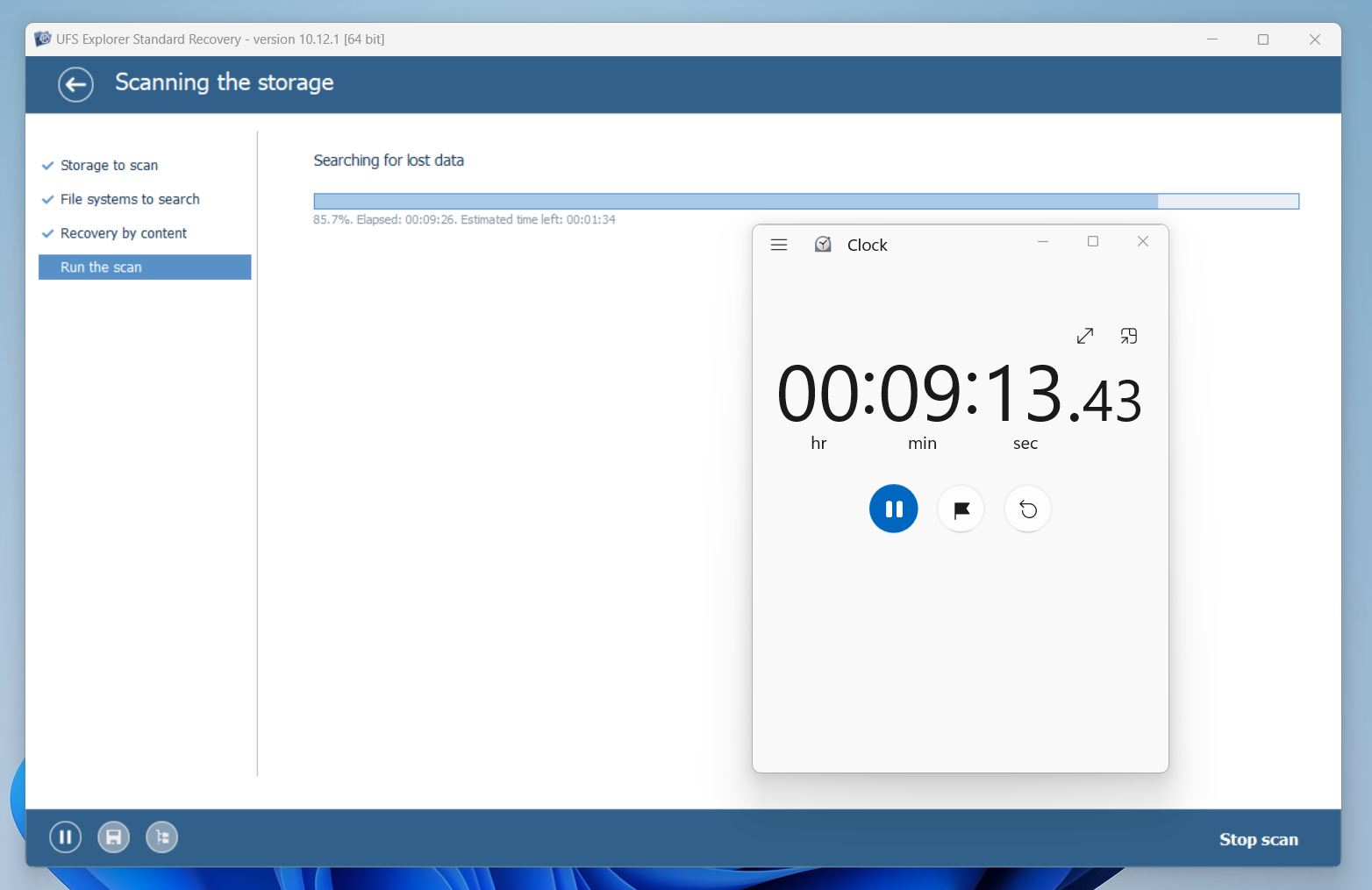Screen dimensions: 1372x890
Task: Record a lap with the flag button
Action: 961,509
